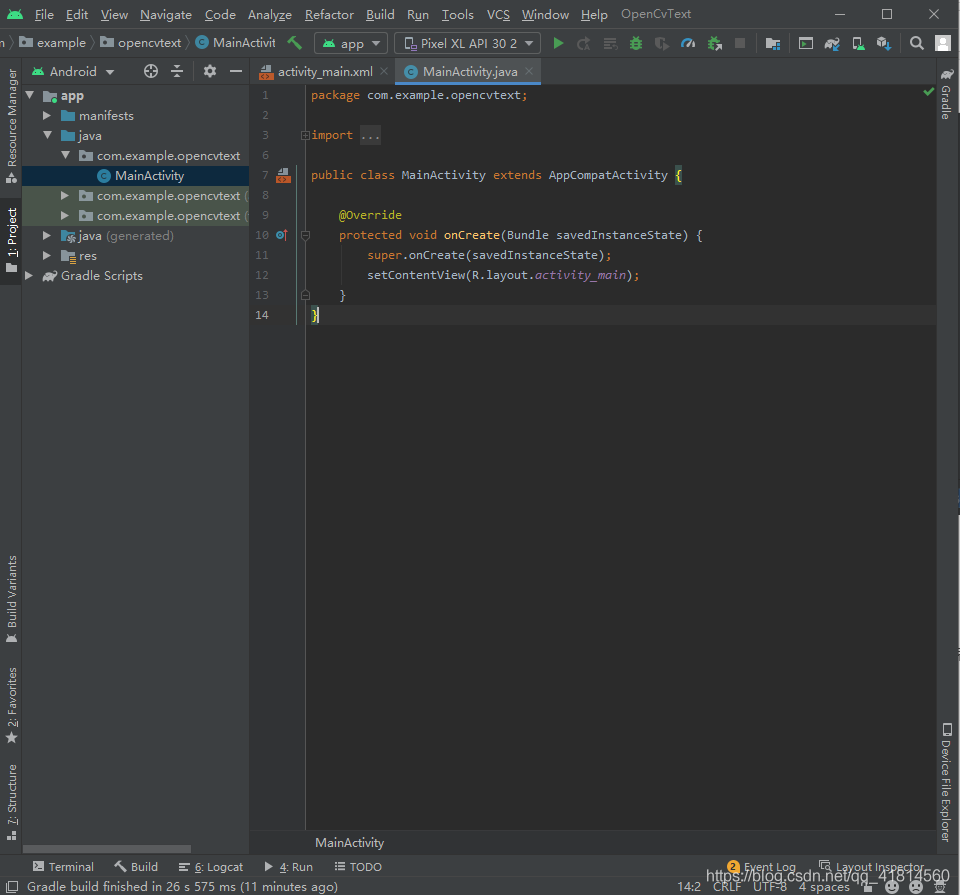
Task: Open the Refactor menu
Action: pyautogui.click(x=328, y=14)
